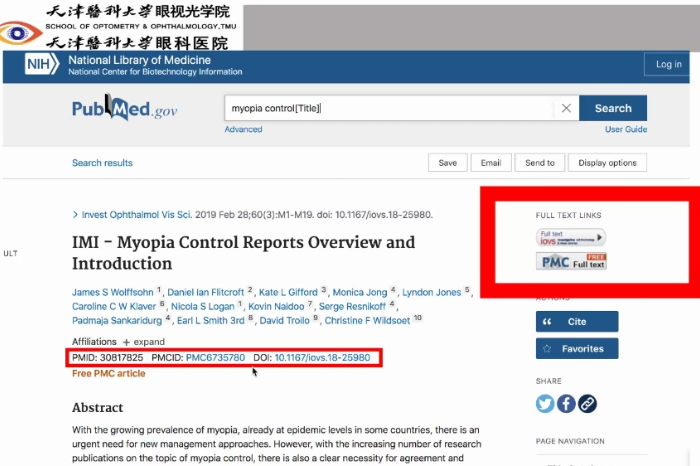The height and width of the screenshot is (466, 700).
Task: Click author James S Wolffsohn
Action: tap(111, 292)
